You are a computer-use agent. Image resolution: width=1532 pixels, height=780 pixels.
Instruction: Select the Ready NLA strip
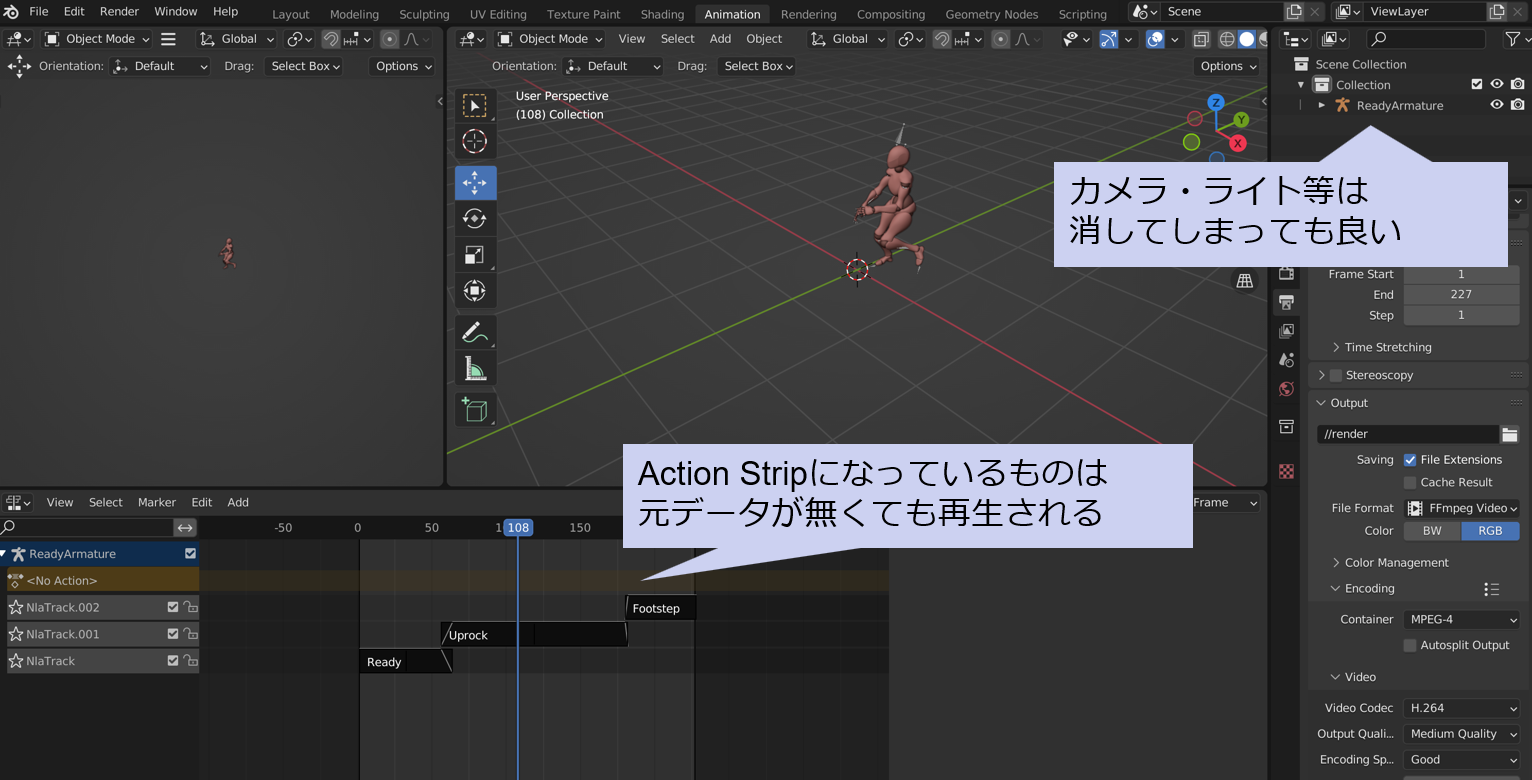click(406, 661)
